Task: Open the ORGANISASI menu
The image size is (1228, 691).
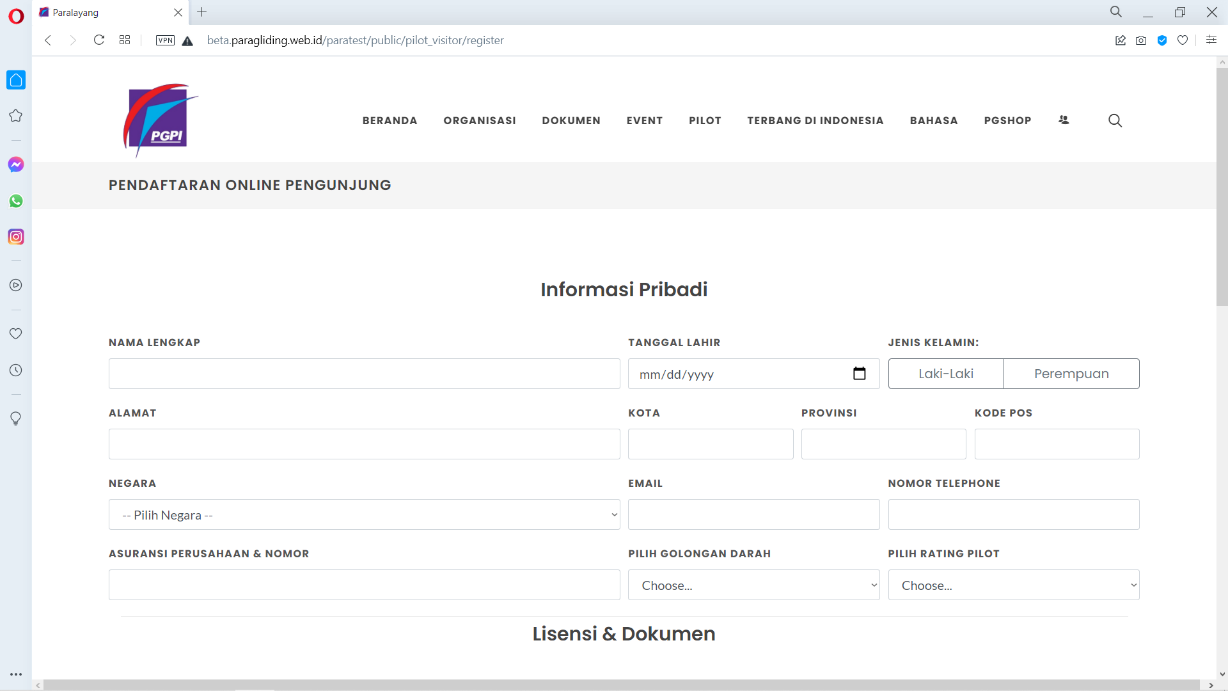Action: pos(479,121)
